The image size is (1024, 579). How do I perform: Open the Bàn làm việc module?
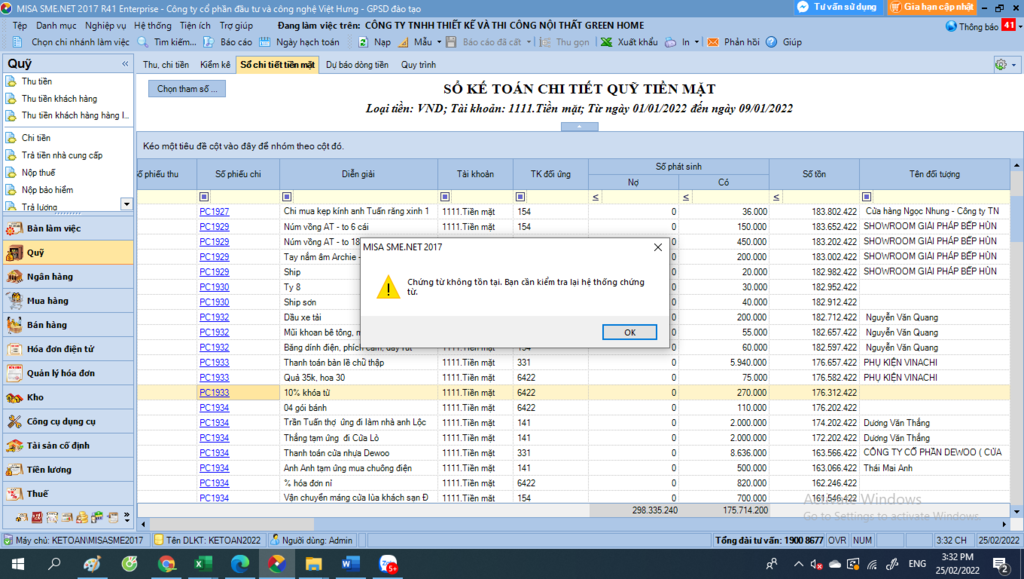pos(68,228)
